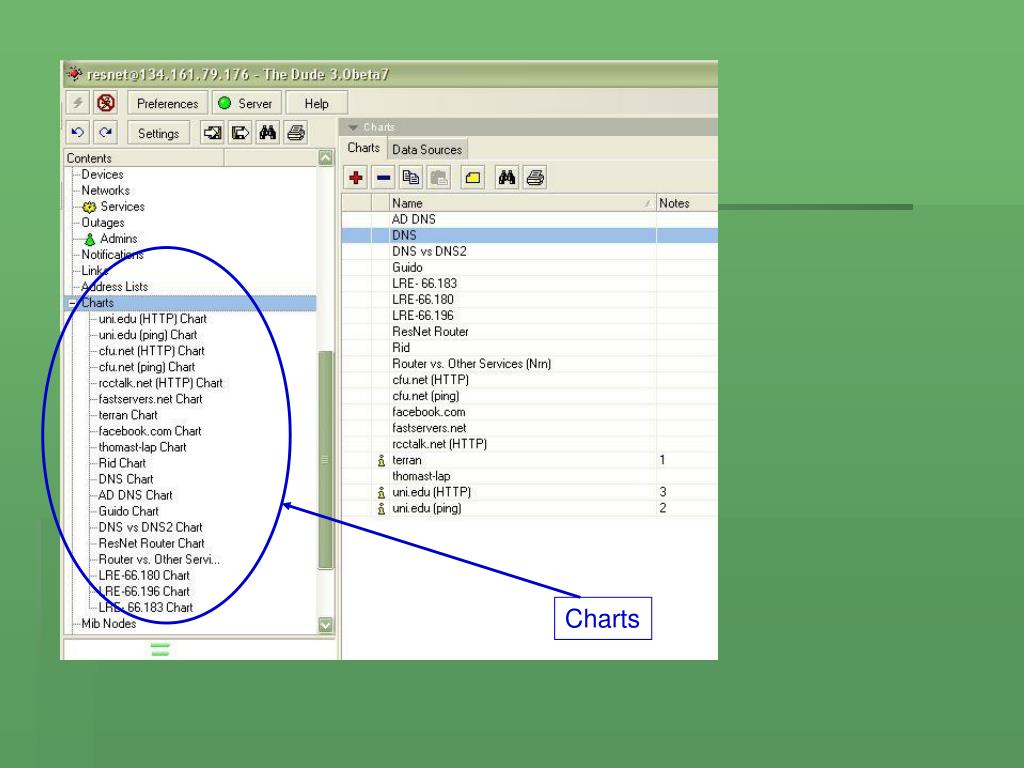This screenshot has width=1024, height=768.
Task: Click the green panel grip below Contents
Action: pyautogui.click(x=160, y=649)
